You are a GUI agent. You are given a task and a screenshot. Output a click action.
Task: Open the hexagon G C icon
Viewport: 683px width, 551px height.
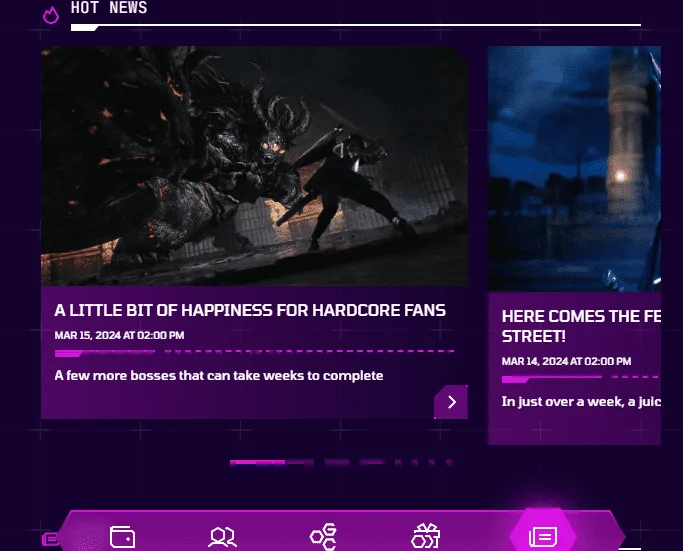[323, 537]
